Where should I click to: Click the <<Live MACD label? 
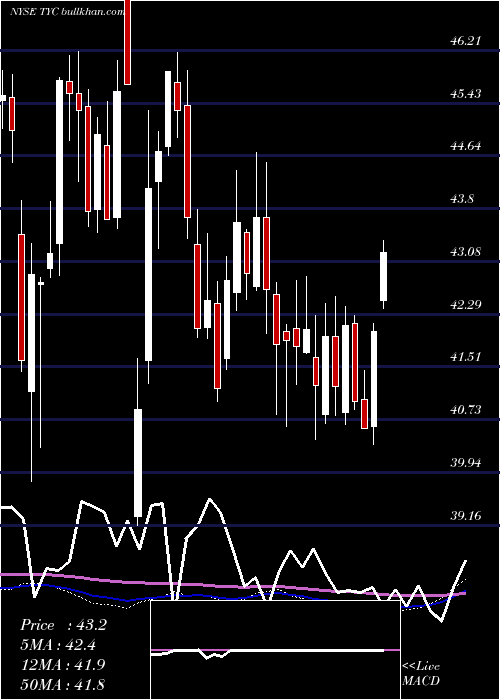tap(421, 673)
